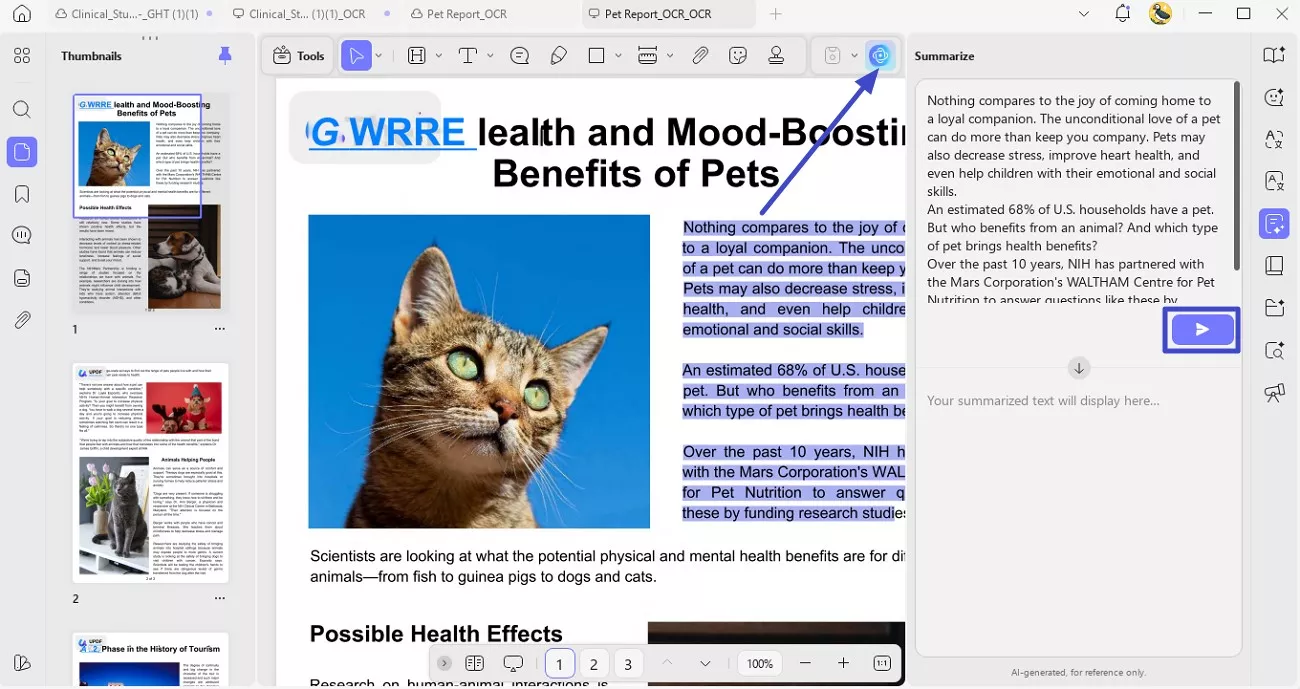Open the search panel in left sidebar
The width and height of the screenshot is (1300, 689).
(x=22, y=110)
